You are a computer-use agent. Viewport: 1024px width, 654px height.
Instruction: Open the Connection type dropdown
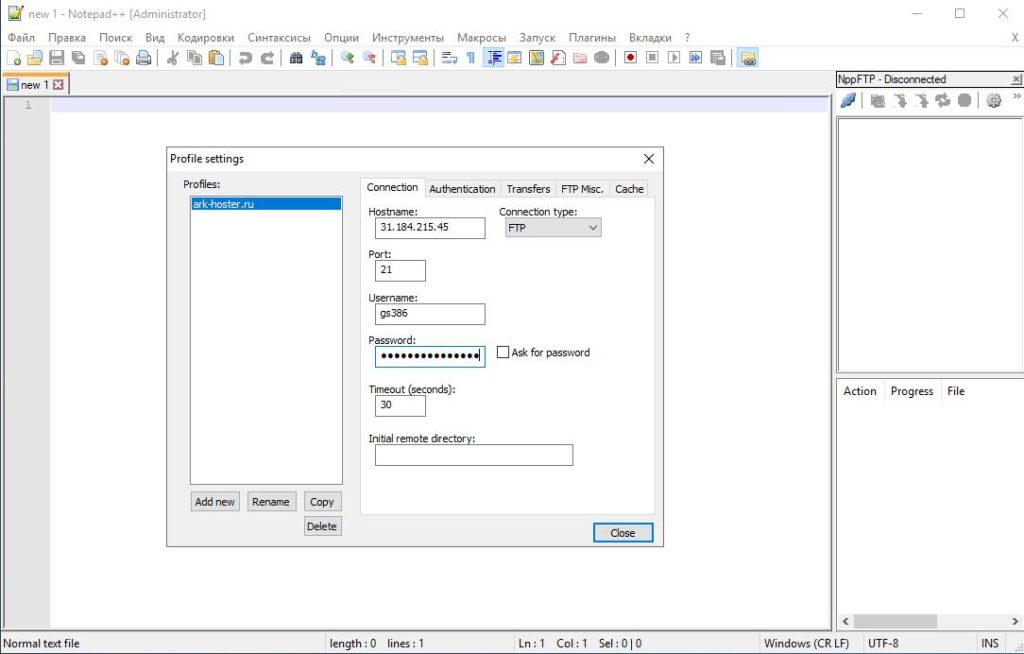tap(553, 227)
